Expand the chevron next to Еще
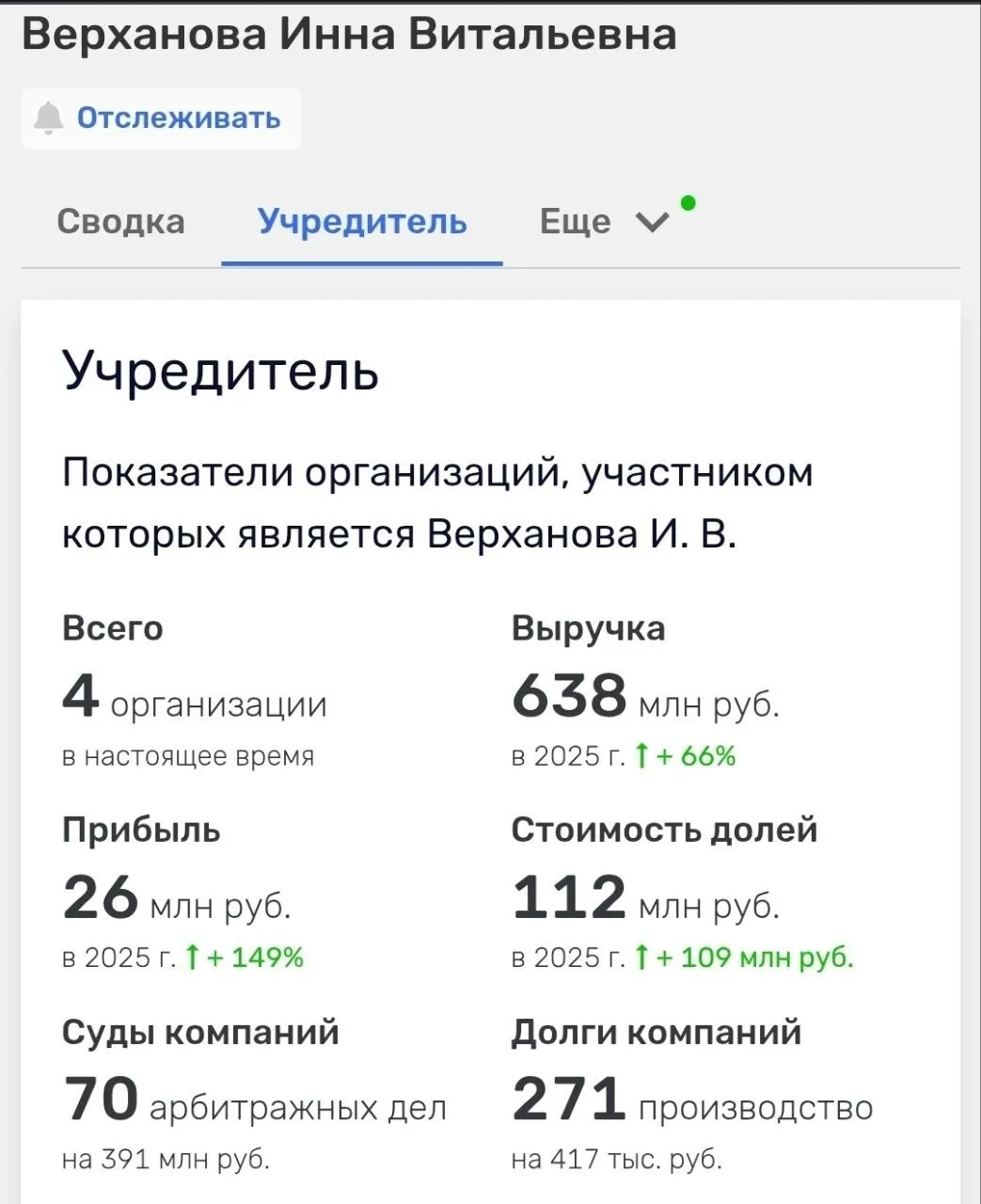The image size is (981, 1204). point(653,223)
